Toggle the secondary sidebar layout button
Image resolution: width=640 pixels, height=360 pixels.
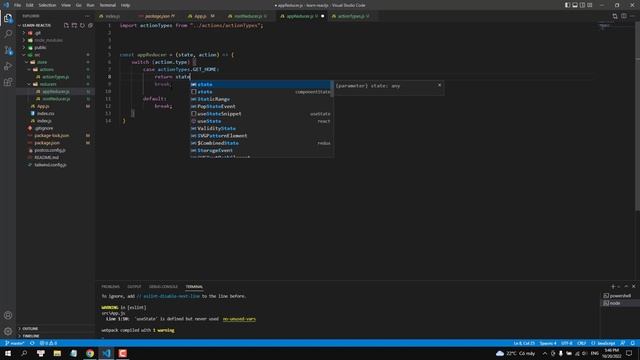582,5
